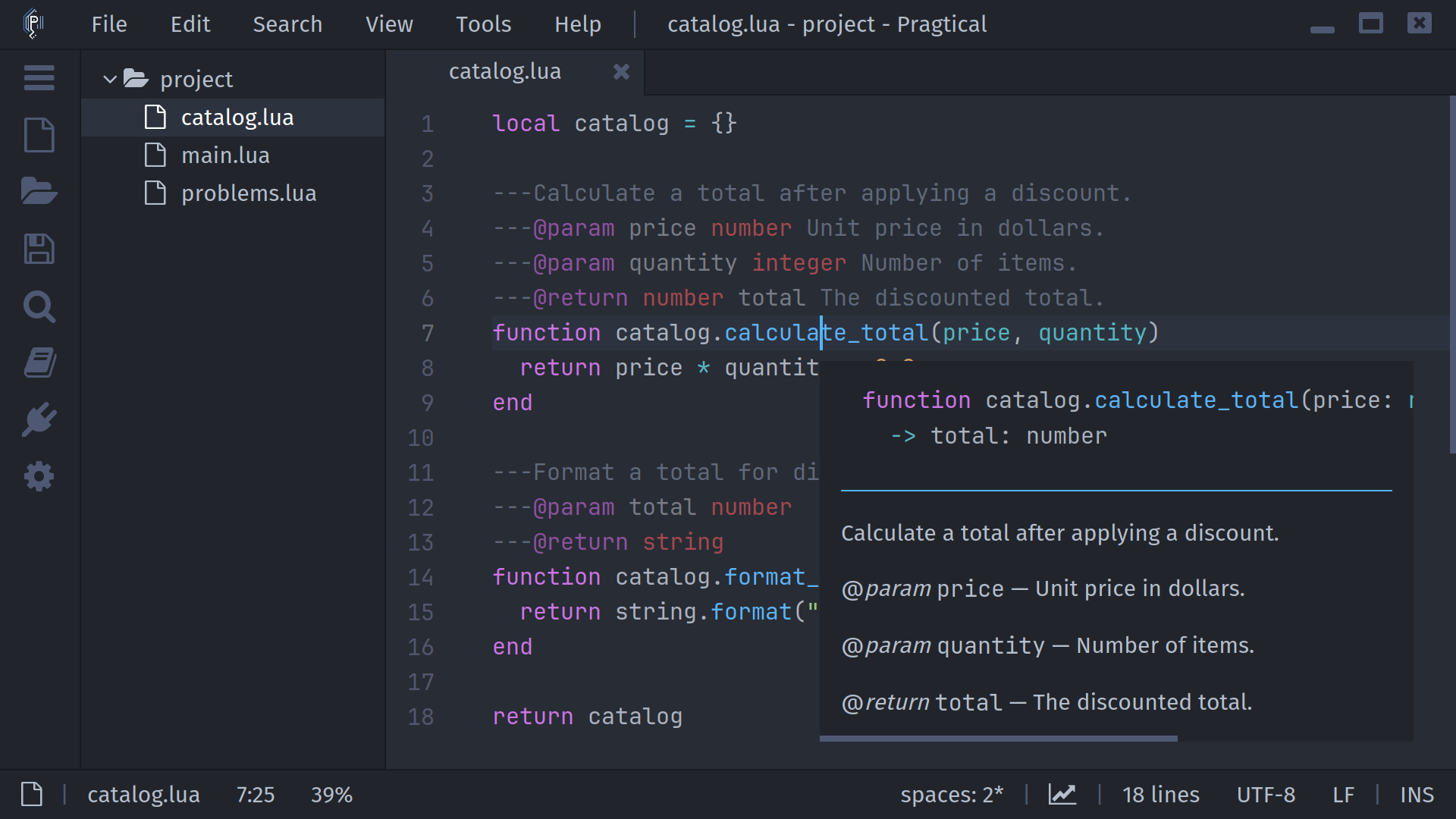The width and height of the screenshot is (1456, 819).
Task: Open settings with the gear icon
Action: point(39,477)
